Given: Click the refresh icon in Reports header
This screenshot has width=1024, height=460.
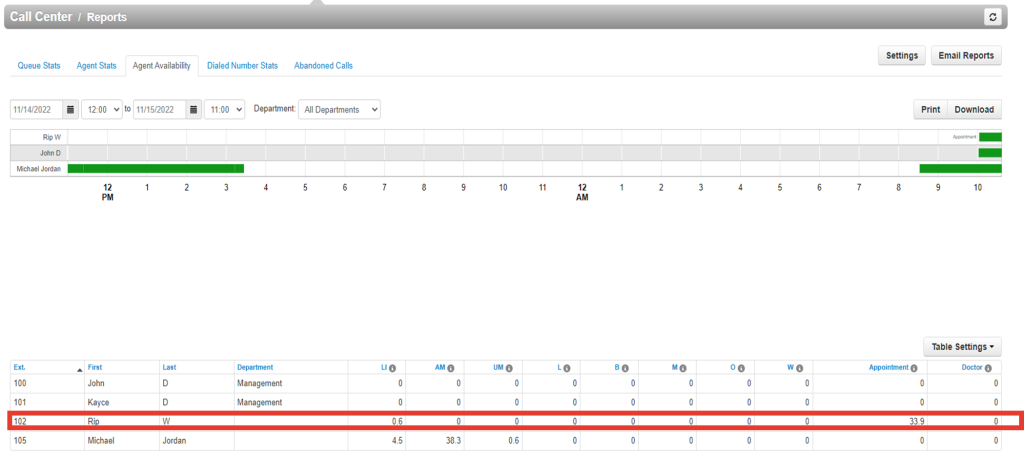Looking at the screenshot, I should (x=992, y=17).
